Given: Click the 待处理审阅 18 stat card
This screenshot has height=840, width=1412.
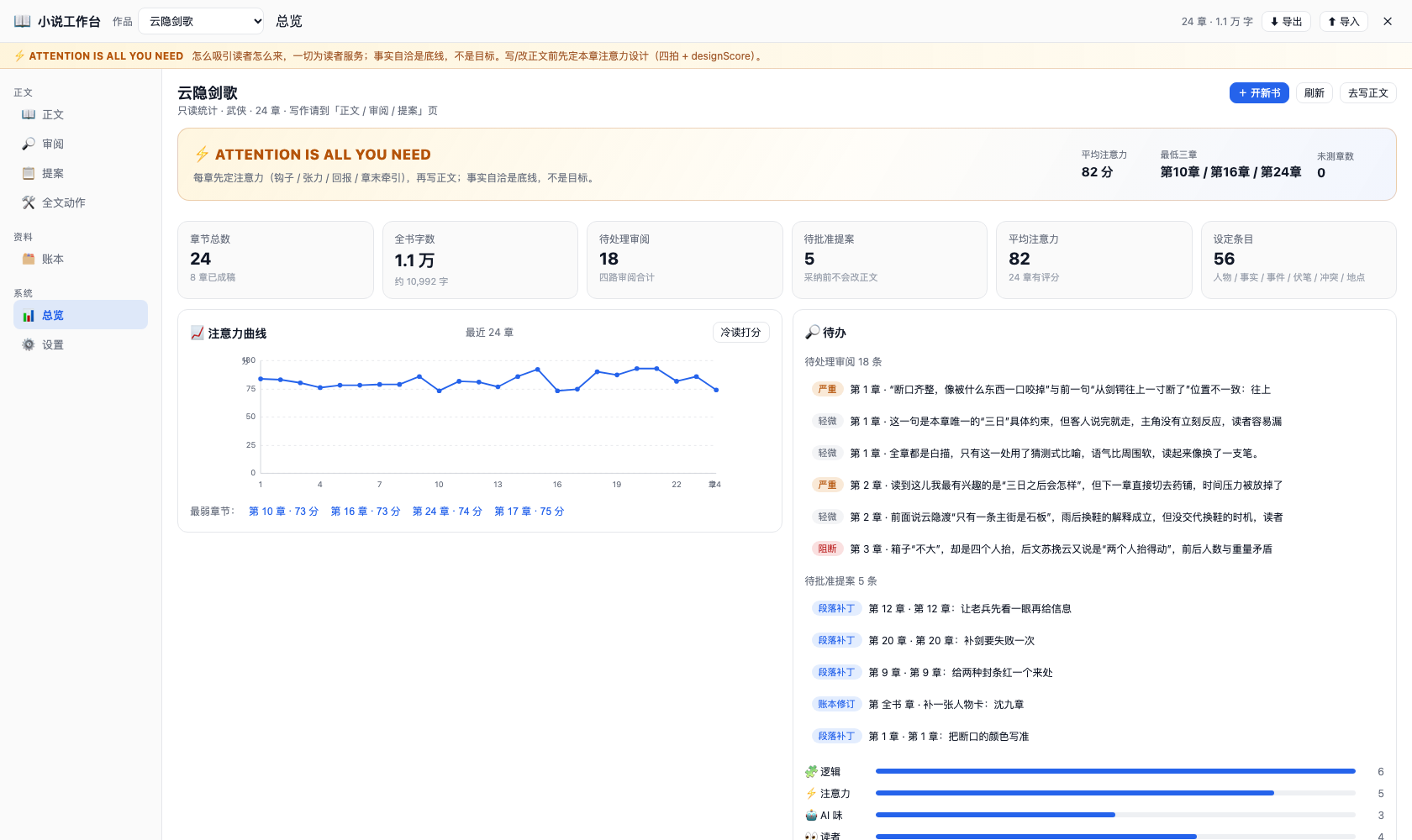Looking at the screenshot, I should coord(684,260).
